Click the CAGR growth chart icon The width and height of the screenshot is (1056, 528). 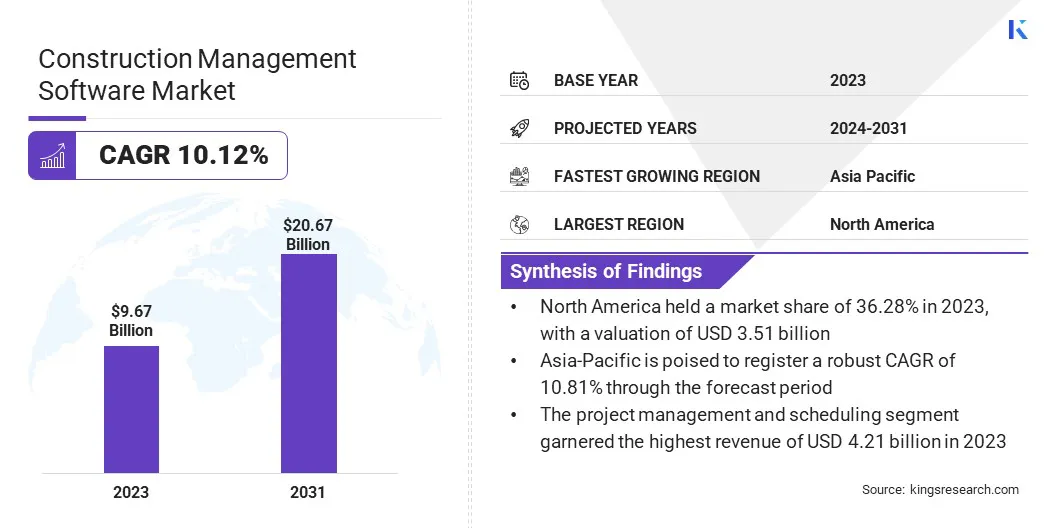pyautogui.click(x=52, y=156)
